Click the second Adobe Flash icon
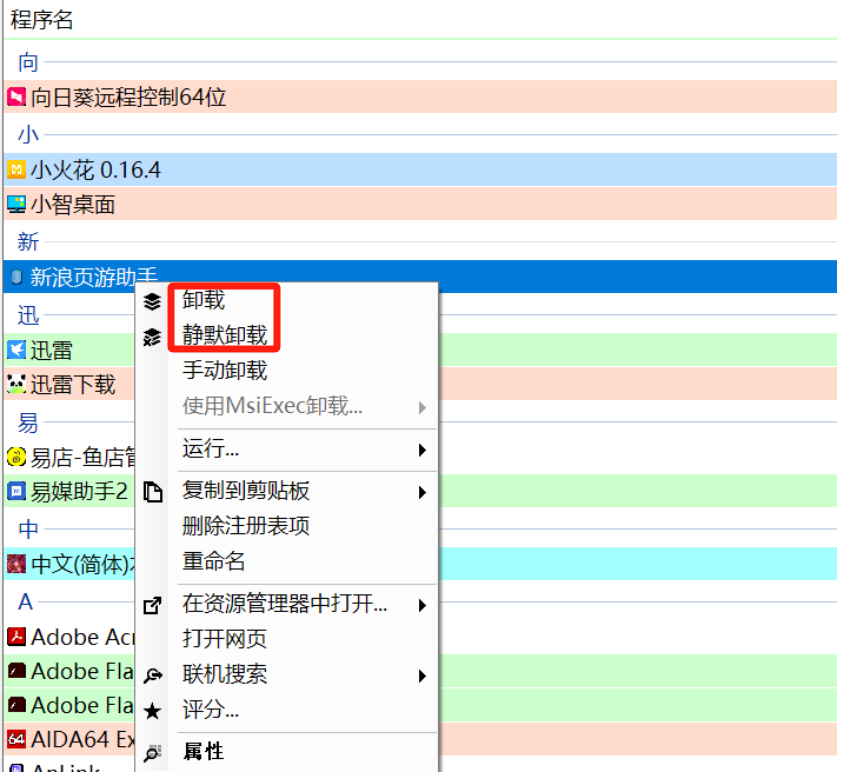 (16, 705)
